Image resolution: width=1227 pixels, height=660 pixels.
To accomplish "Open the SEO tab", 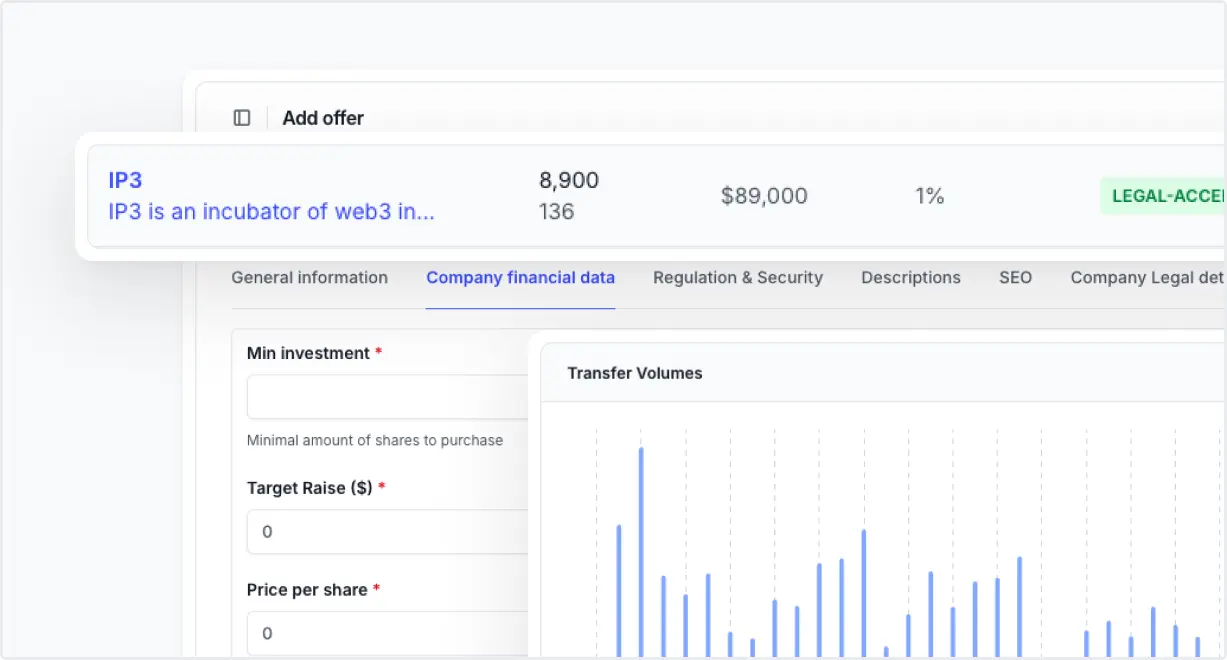I will click(x=1015, y=278).
